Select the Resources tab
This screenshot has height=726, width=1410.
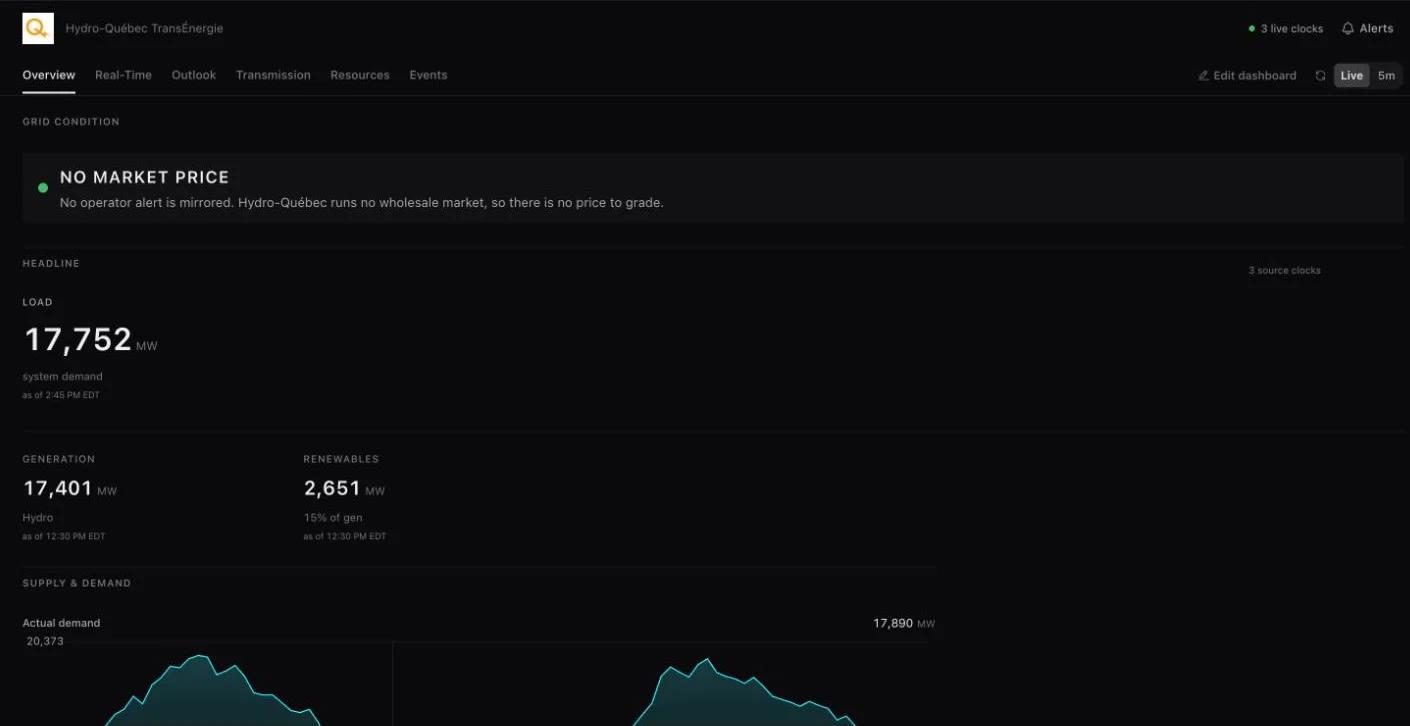(x=360, y=75)
